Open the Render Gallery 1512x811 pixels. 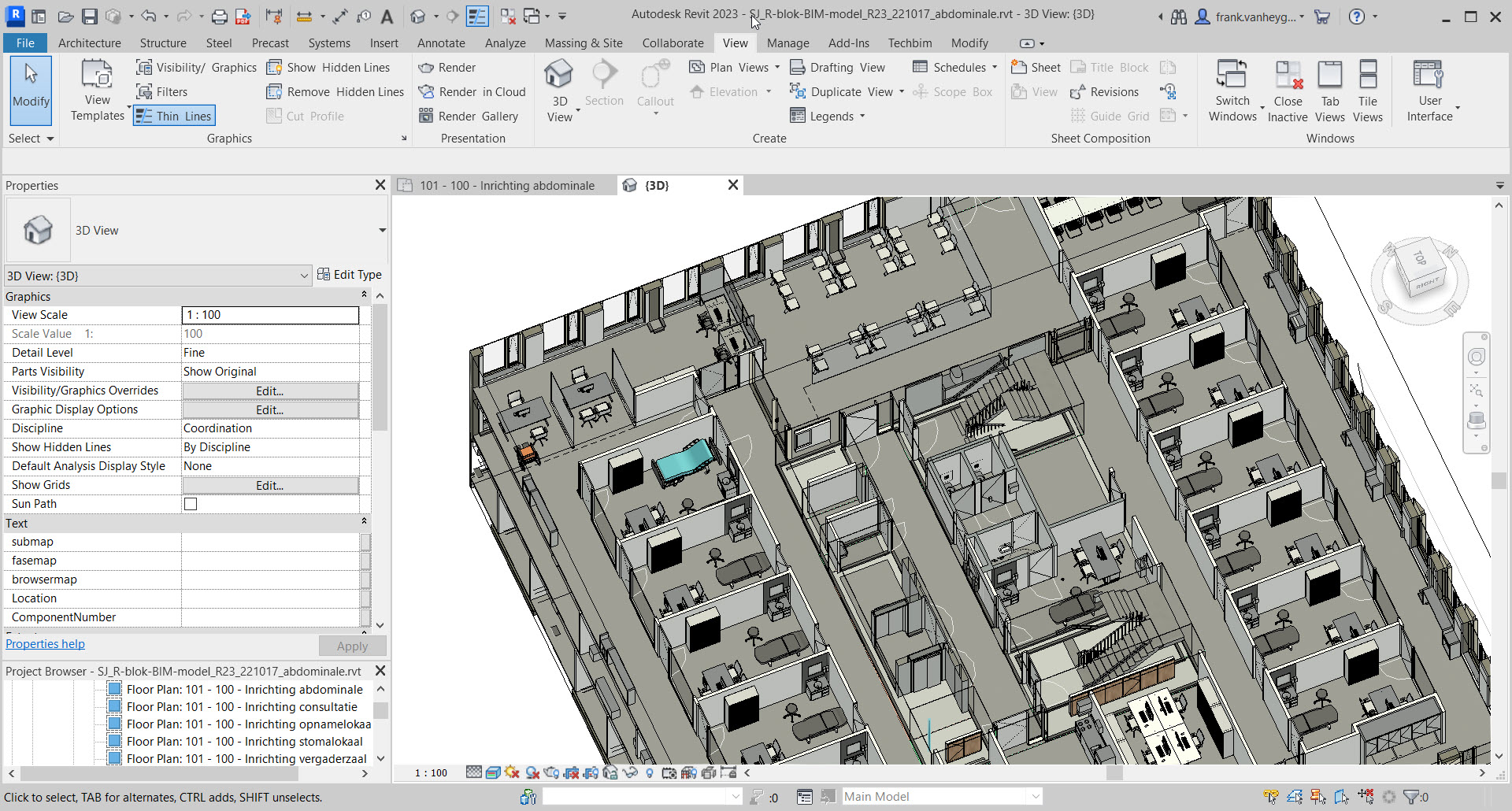[x=469, y=116]
